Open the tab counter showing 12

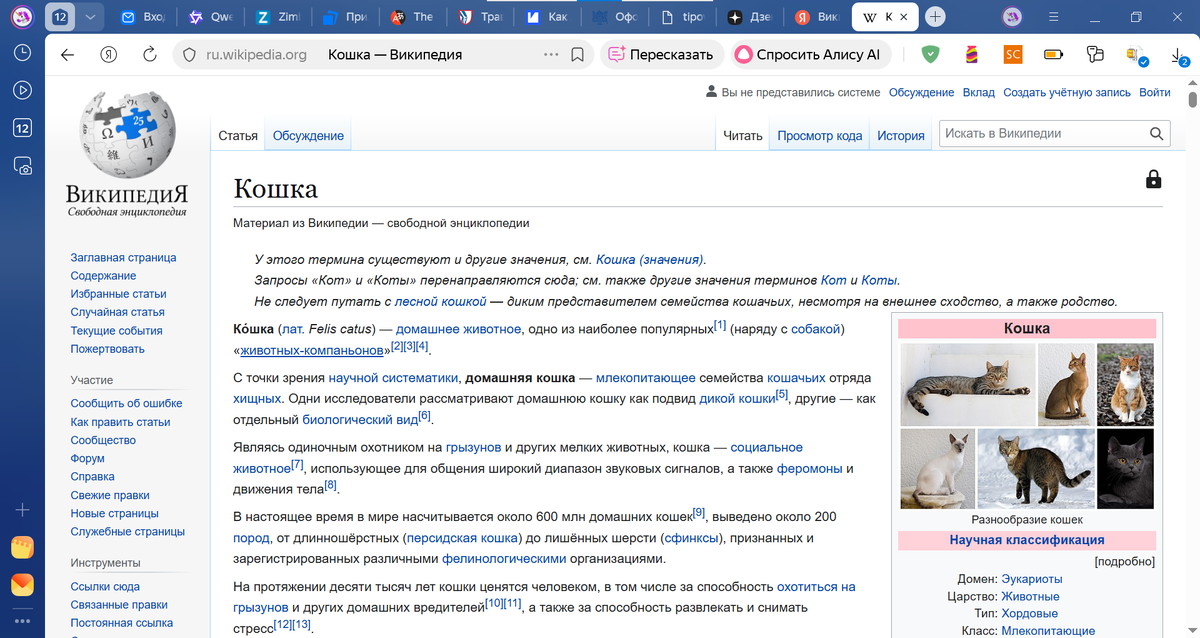click(60, 17)
